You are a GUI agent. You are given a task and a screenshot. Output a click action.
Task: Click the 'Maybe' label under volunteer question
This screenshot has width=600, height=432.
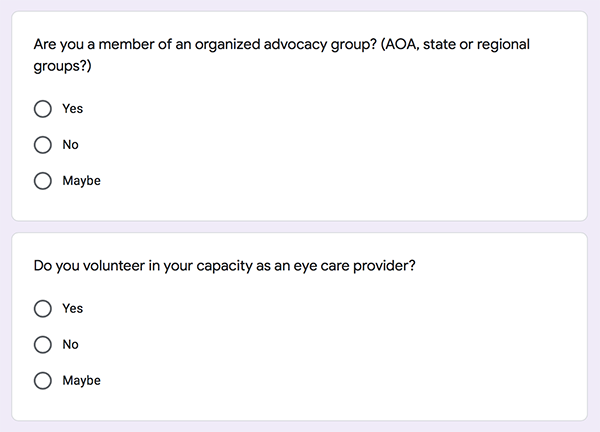pos(81,381)
